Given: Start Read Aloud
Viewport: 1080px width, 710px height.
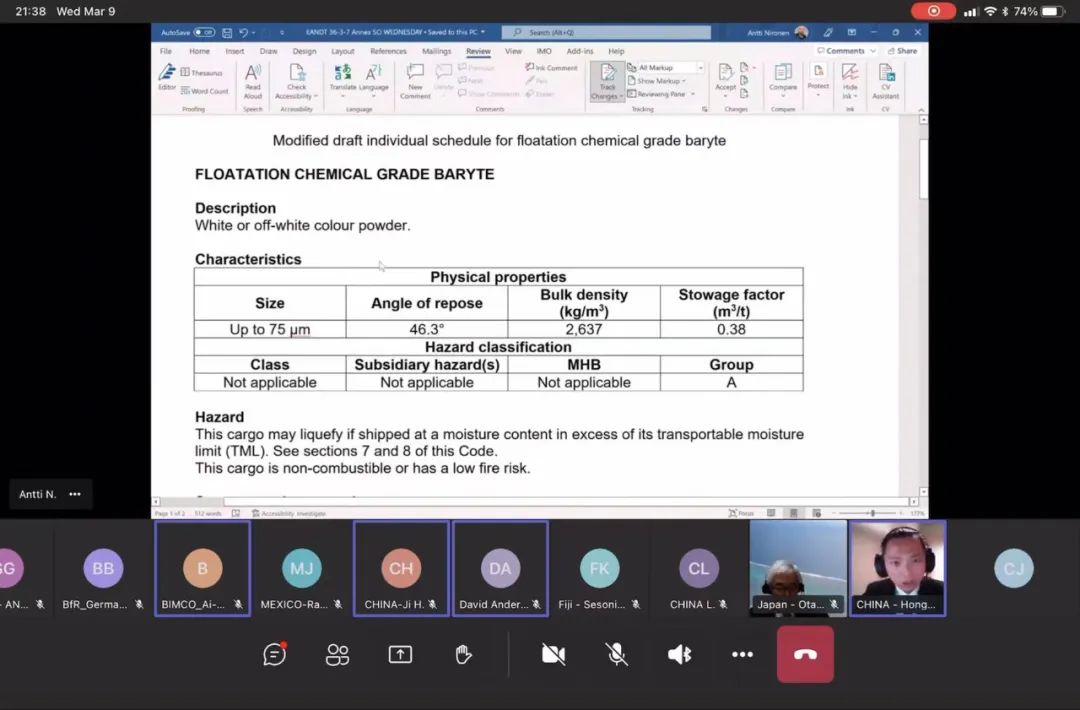Looking at the screenshot, I should [x=253, y=81].
